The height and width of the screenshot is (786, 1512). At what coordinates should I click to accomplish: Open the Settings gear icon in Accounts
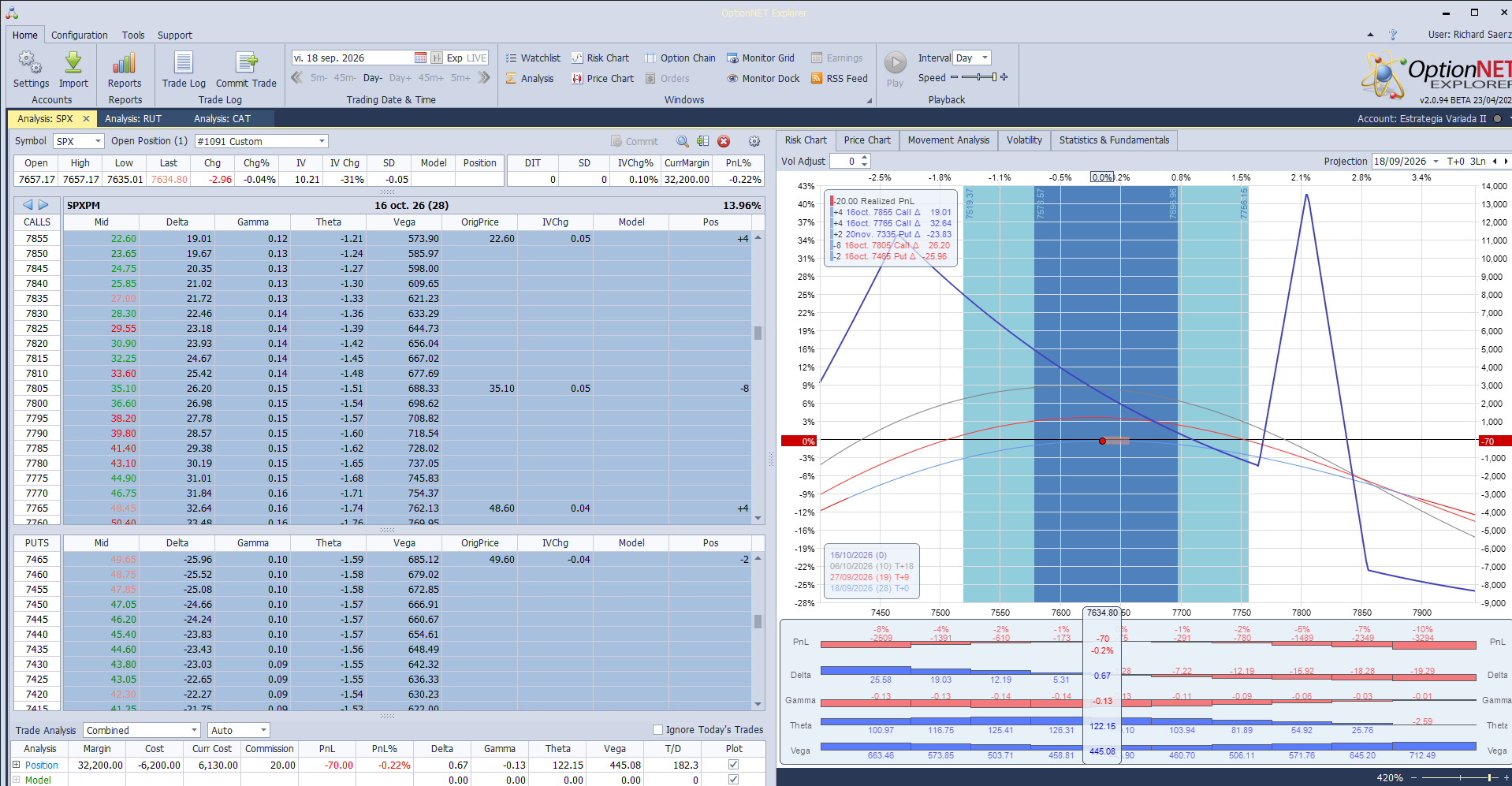(30, 63)
